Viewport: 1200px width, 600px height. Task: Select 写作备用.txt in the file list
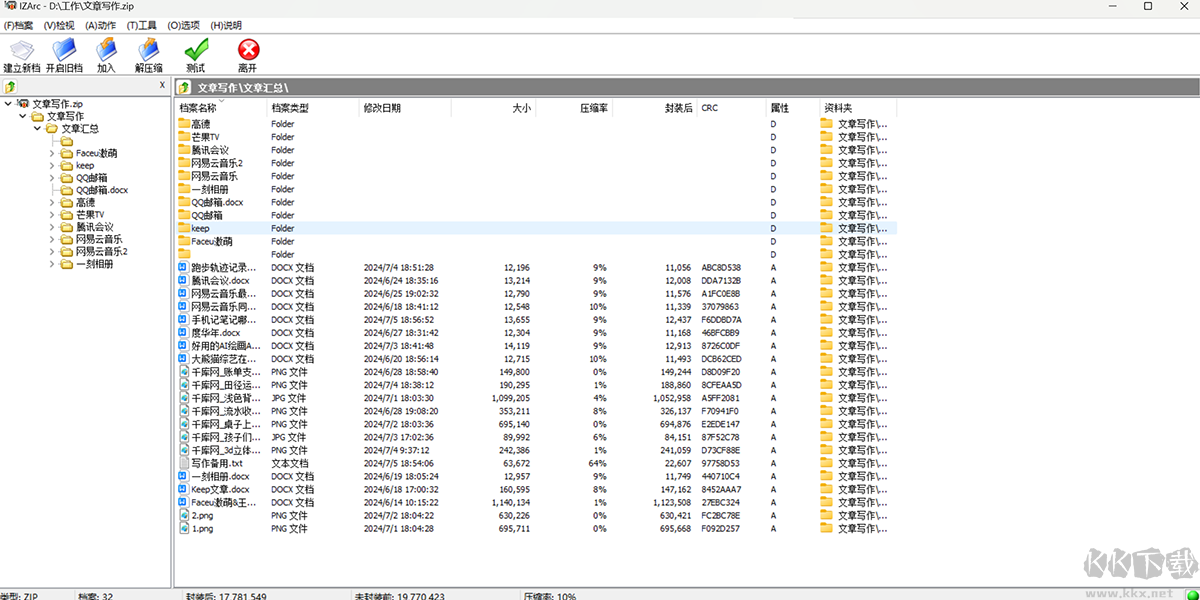[216, 463]
